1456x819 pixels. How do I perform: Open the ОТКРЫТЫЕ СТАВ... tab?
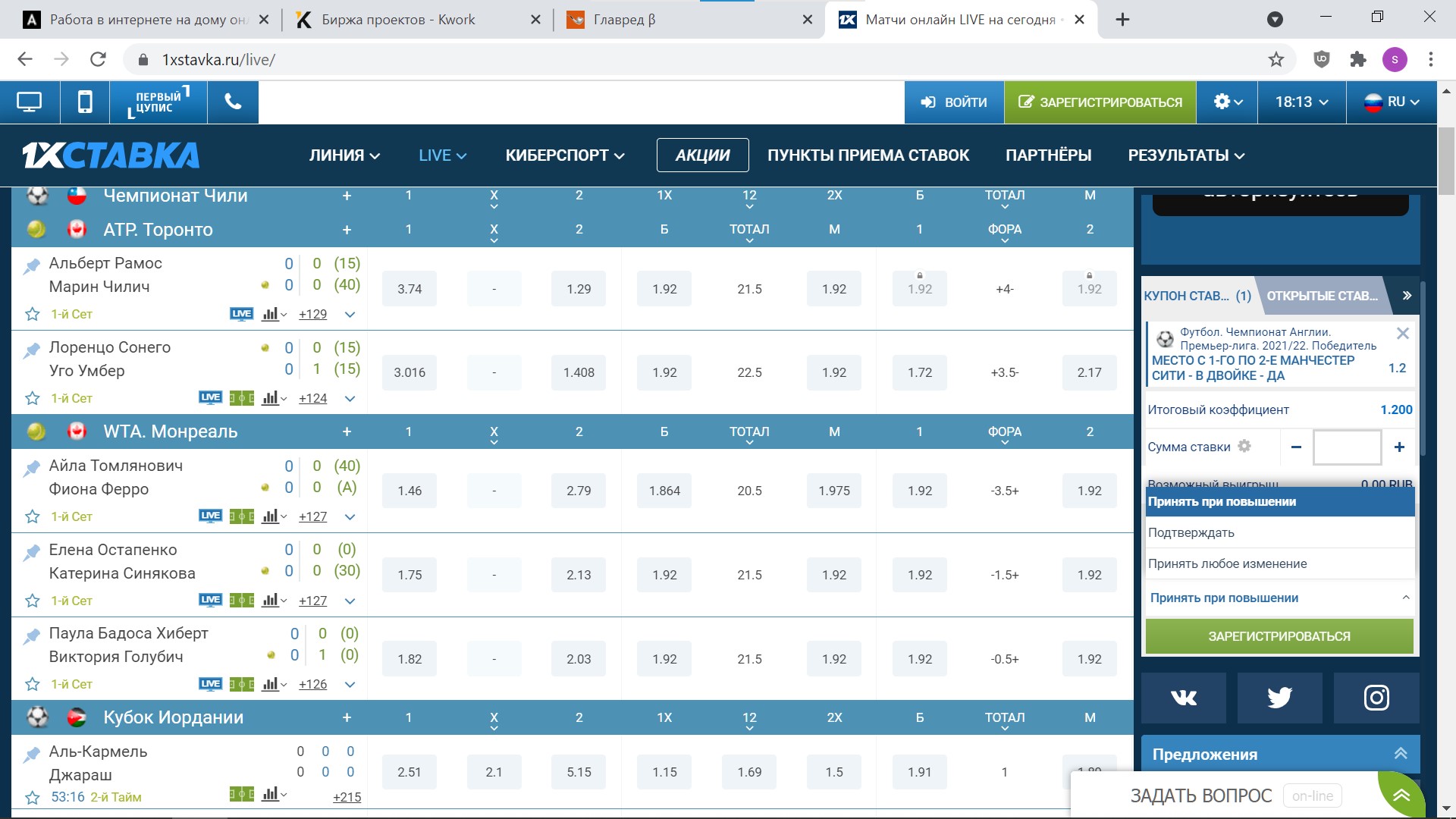tap(1323, 296)
